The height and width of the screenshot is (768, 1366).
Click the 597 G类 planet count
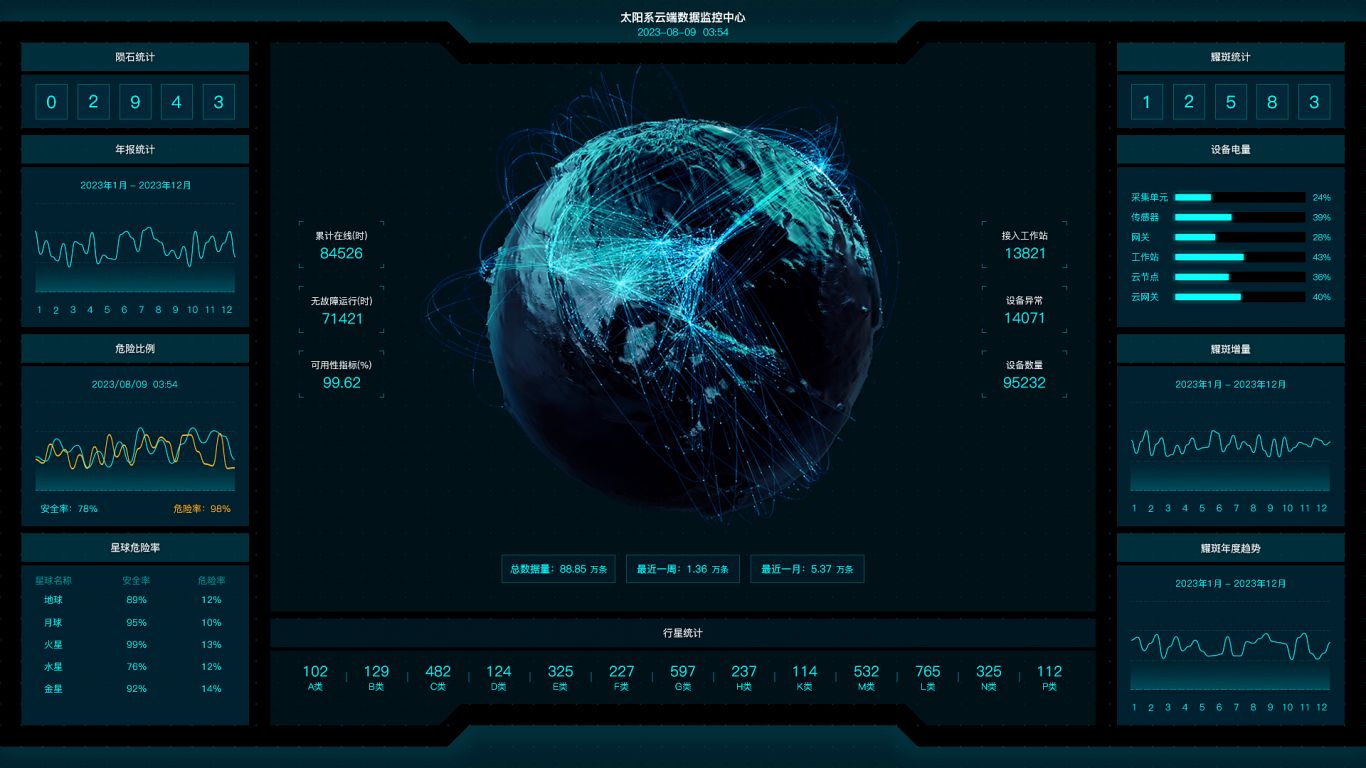pos(683,677)
